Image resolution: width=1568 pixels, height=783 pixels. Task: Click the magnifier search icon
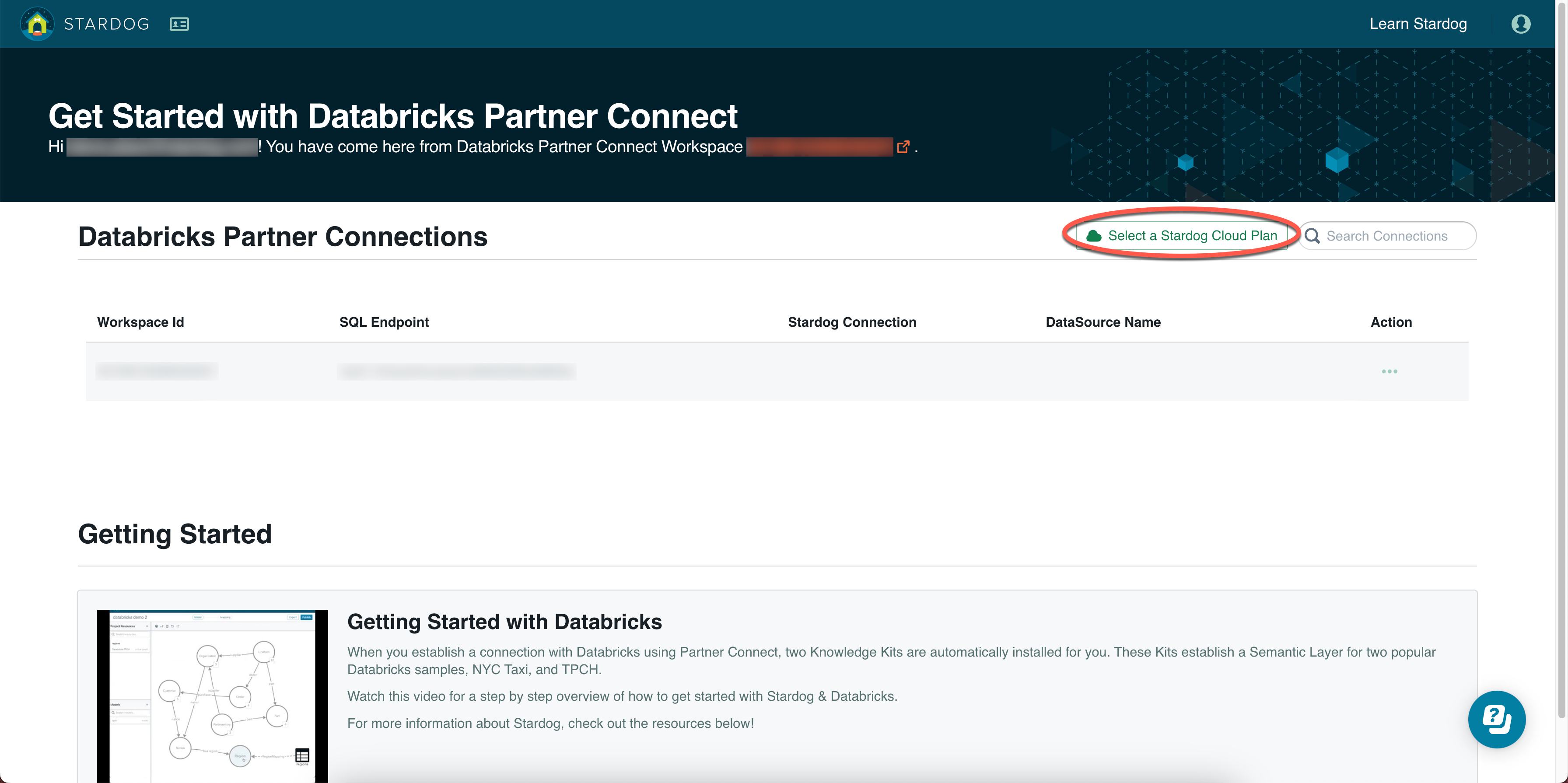pos(1312,236)
